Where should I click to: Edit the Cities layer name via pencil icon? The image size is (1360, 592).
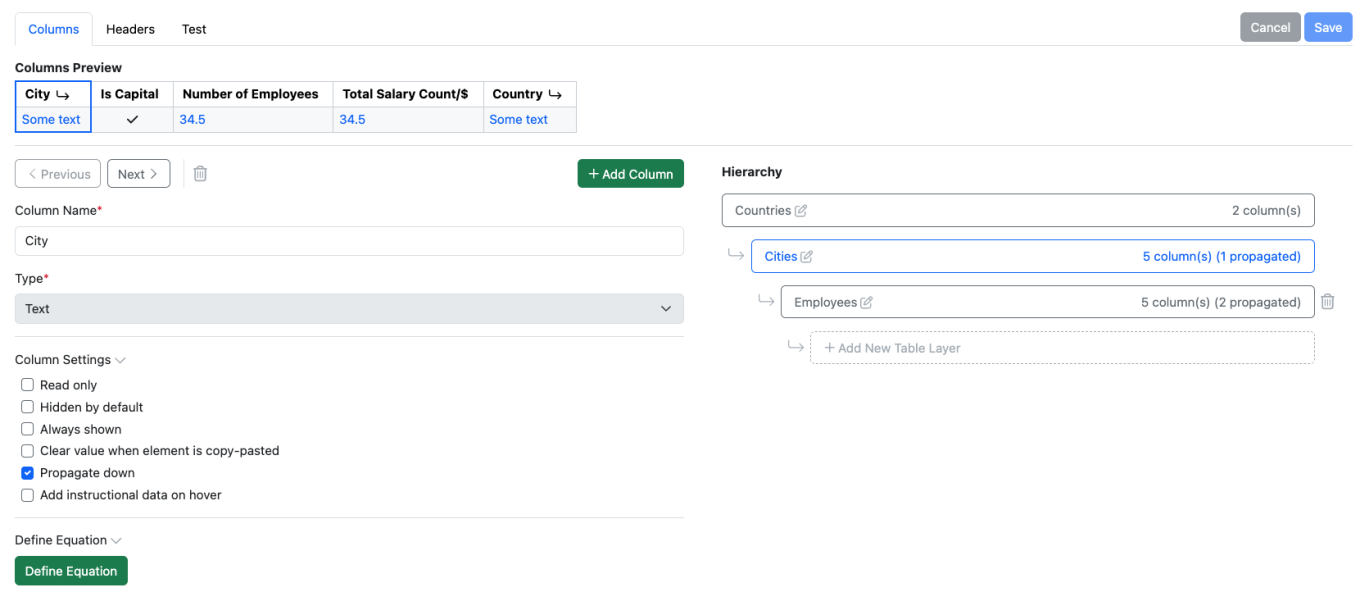807,257
